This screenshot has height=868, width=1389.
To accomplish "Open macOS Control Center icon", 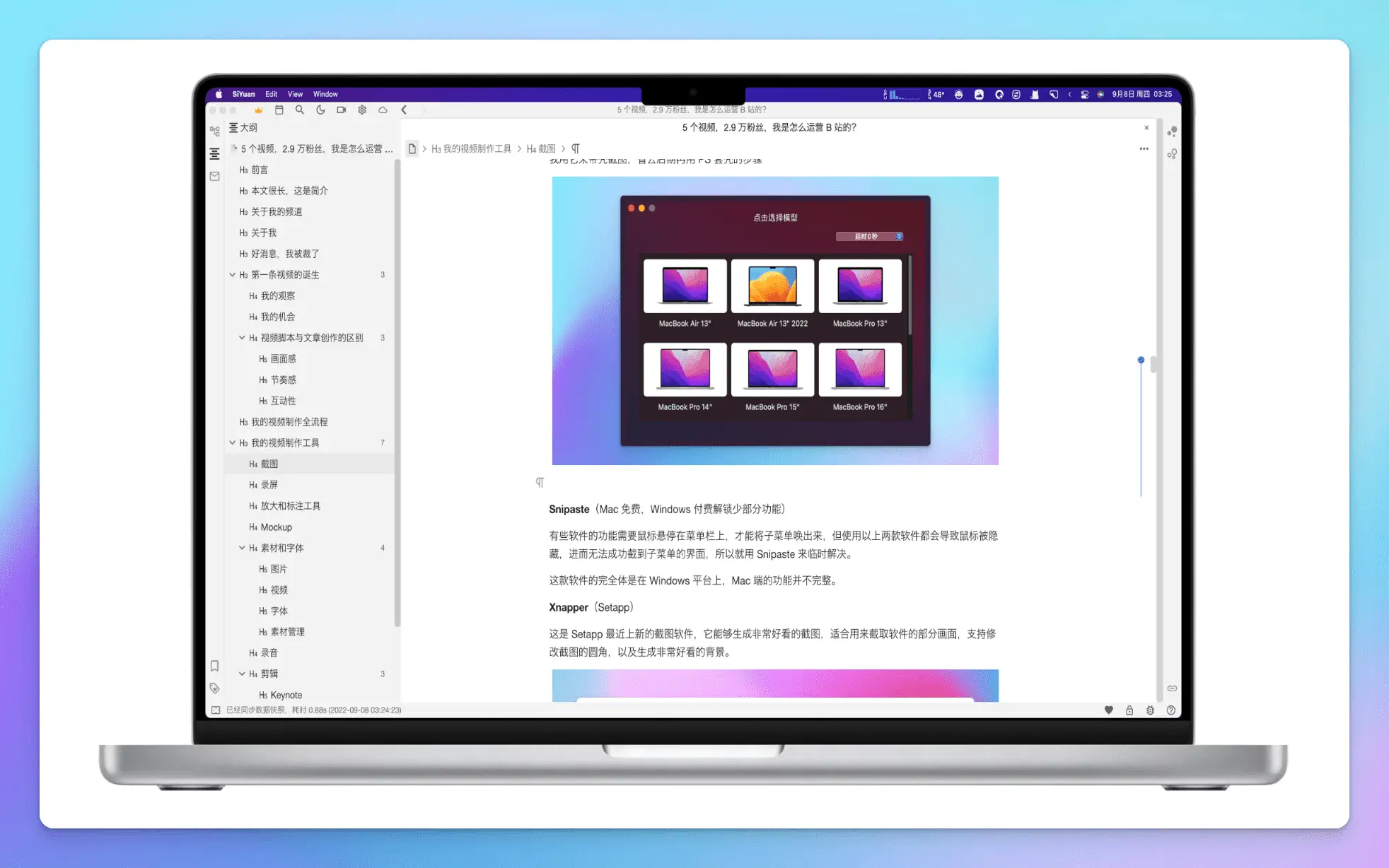I will click(1084, 94).
